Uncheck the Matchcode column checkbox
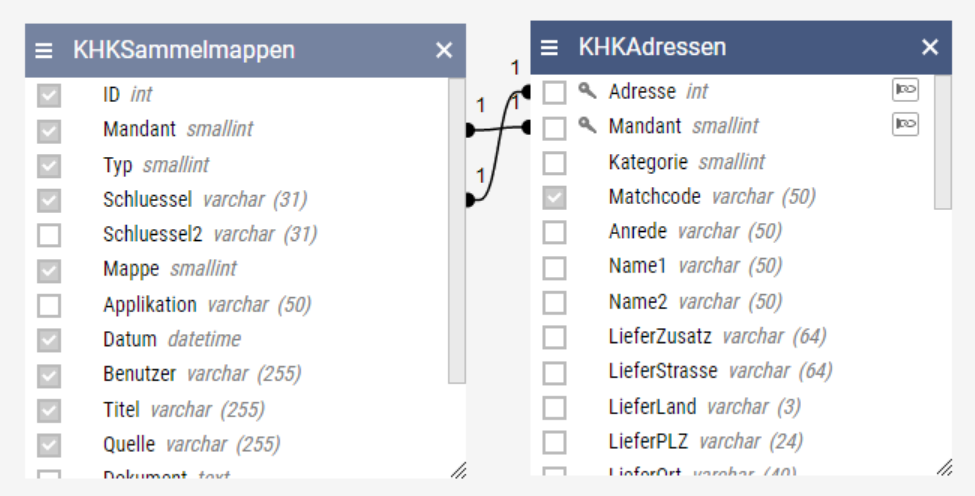The image size is (975, 496). click(x=554, y=197)
